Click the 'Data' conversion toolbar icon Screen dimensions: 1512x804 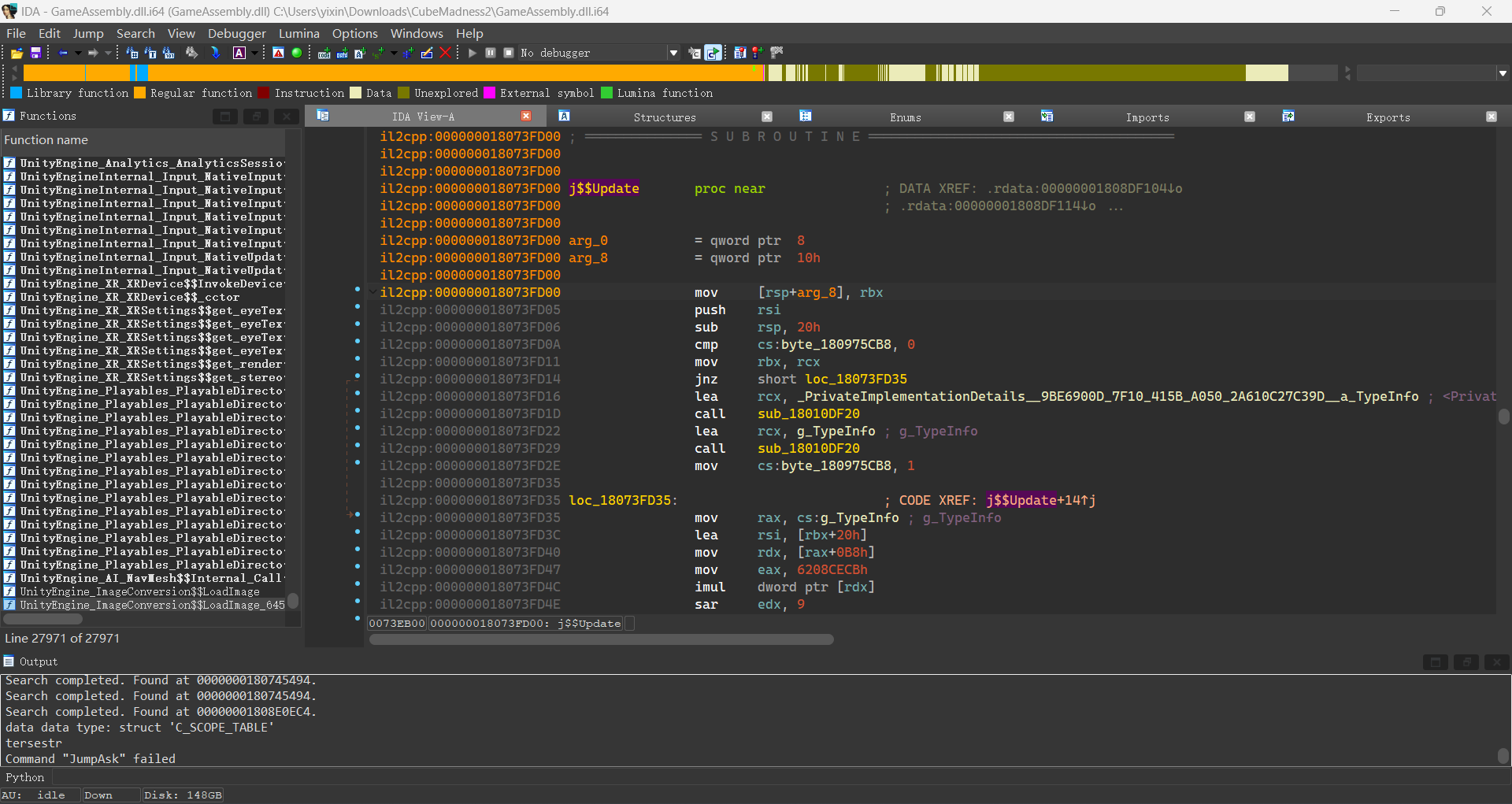point(342,53)
